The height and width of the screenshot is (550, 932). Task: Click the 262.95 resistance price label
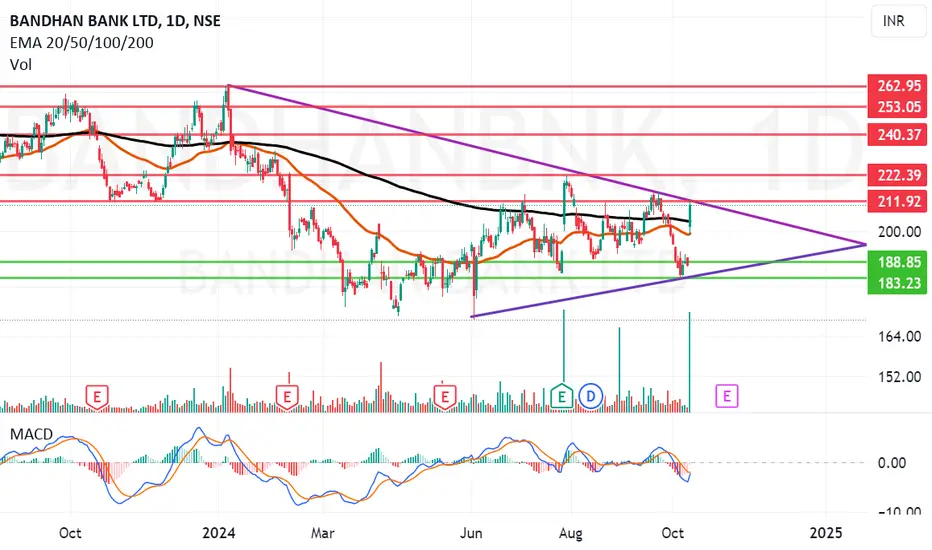(x=899, y=86)
